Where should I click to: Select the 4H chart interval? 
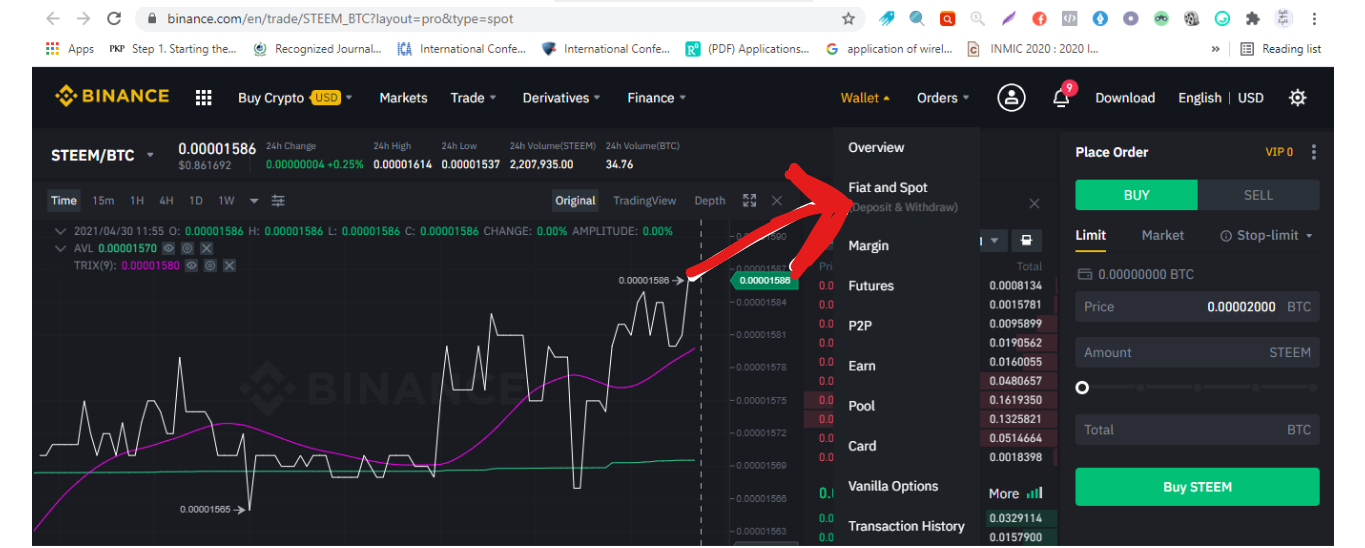click(167, 200)
